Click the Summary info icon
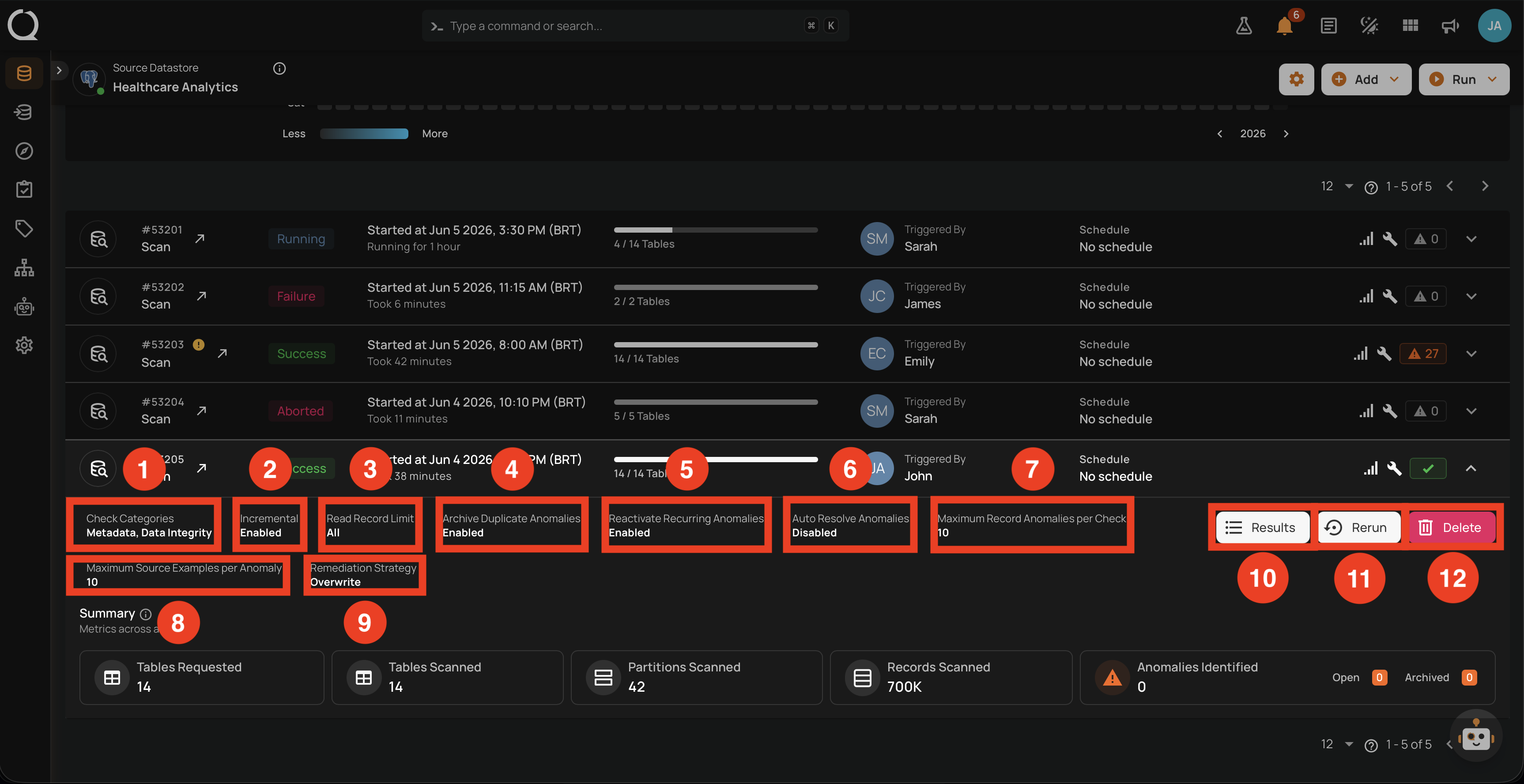The image size is (1524, 784). click(146, 614)
